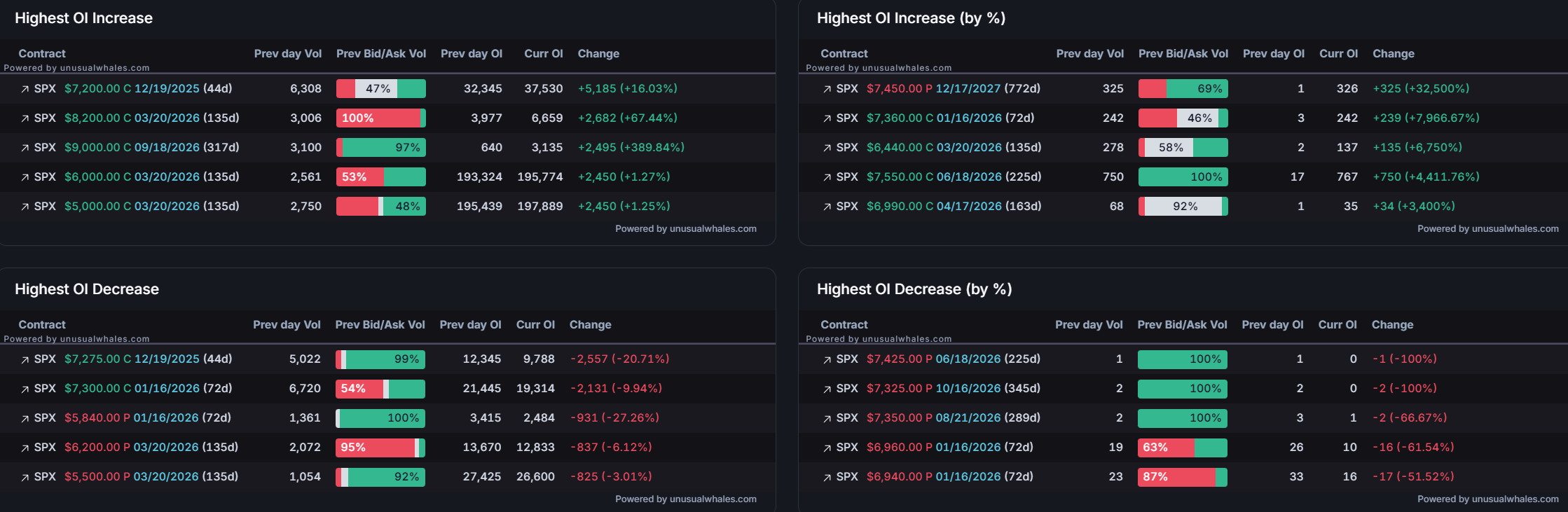Screen dimensions: 1568x512
Task: Click change value -17 (-51.52%)
Action: [1412, 476]
